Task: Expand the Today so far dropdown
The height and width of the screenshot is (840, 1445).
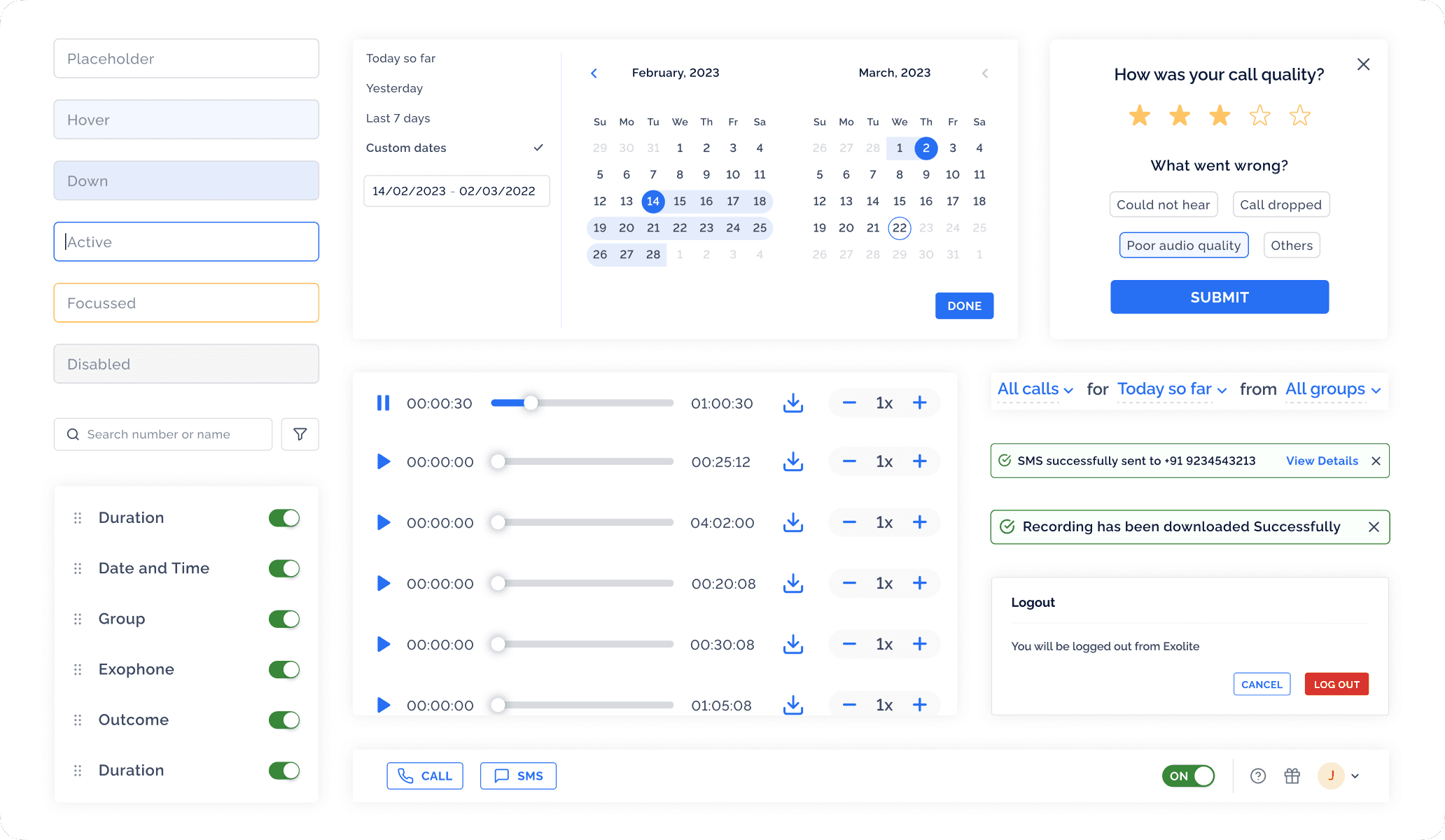Action: click(x=1171, y=389)
